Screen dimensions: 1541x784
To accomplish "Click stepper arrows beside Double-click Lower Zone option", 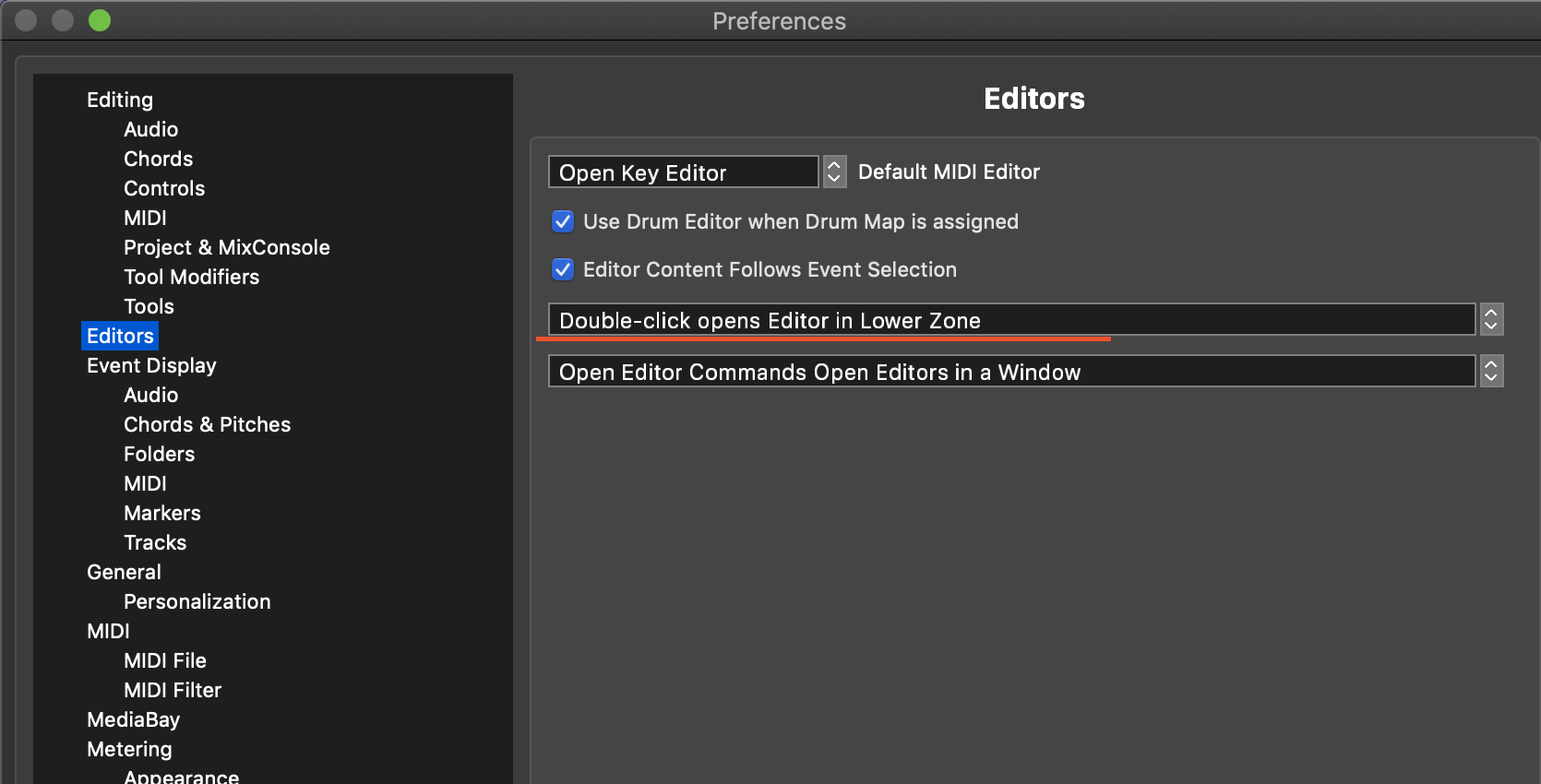I will coord(1491,320).
